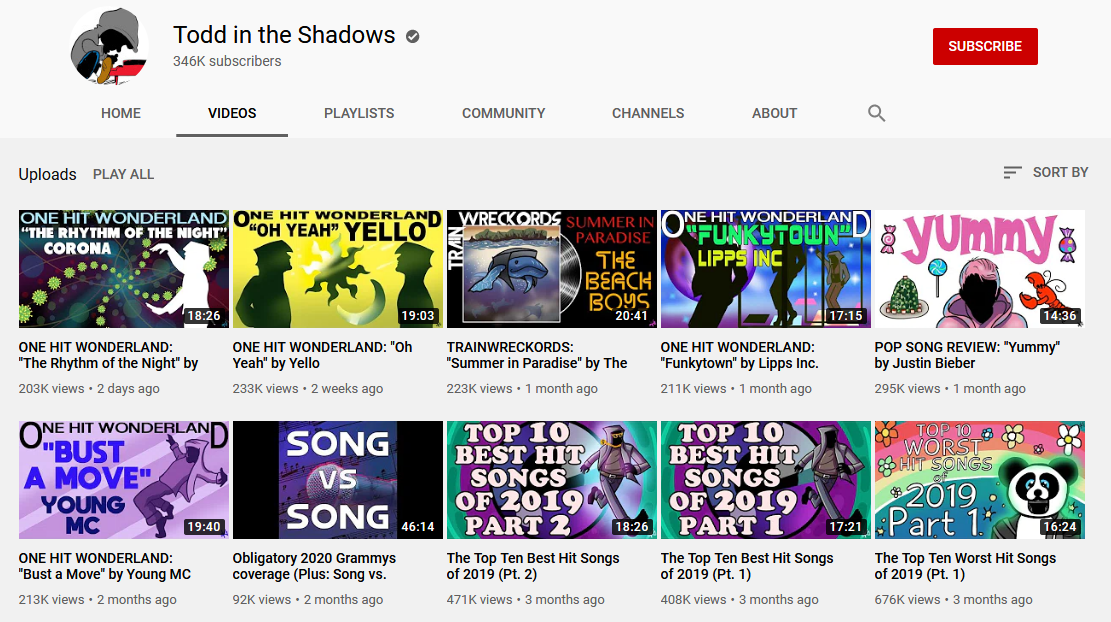
Task: Open the Channels tab
Action: point(648,113)
